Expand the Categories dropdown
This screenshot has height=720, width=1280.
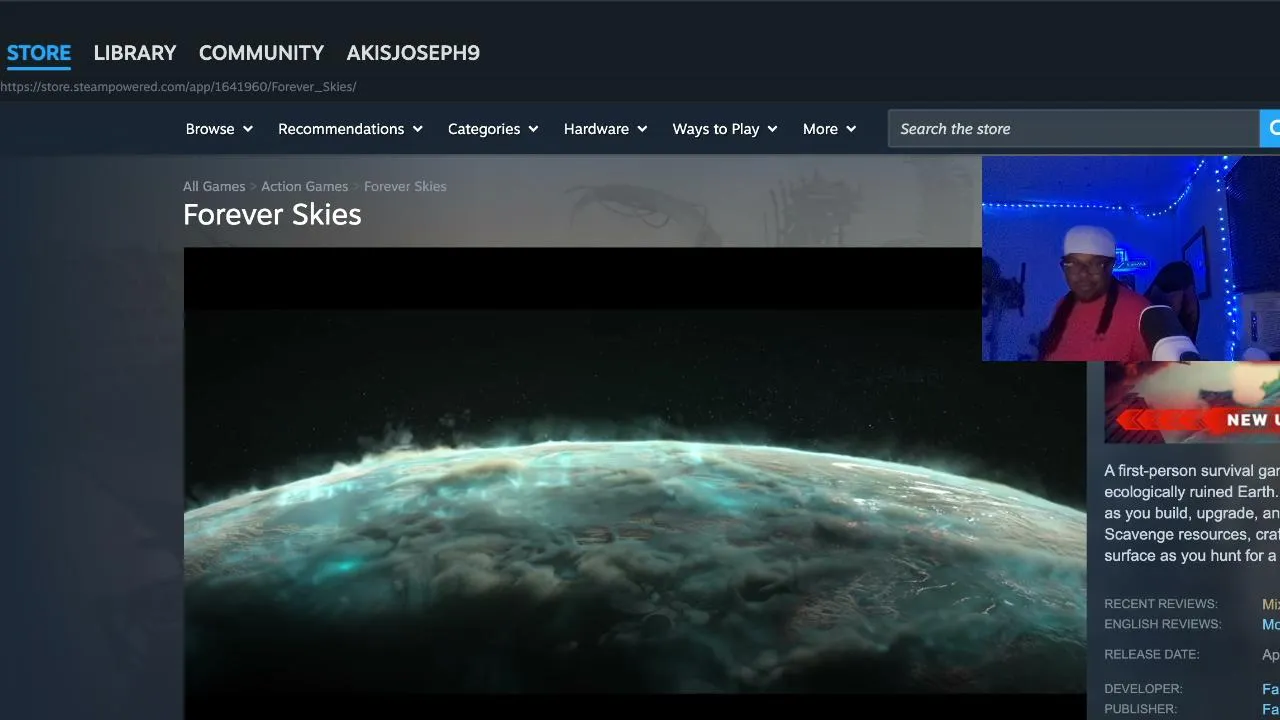click(493, 129)
